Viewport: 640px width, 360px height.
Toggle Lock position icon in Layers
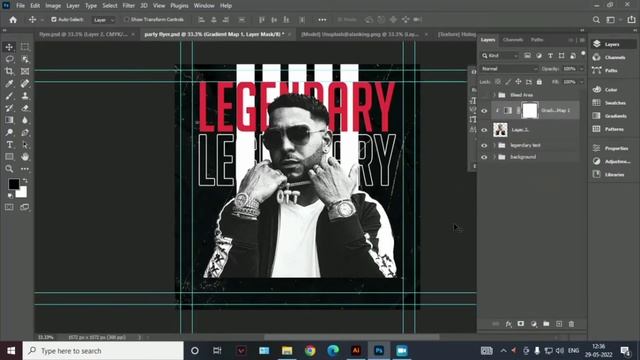(x=518, y=82)
